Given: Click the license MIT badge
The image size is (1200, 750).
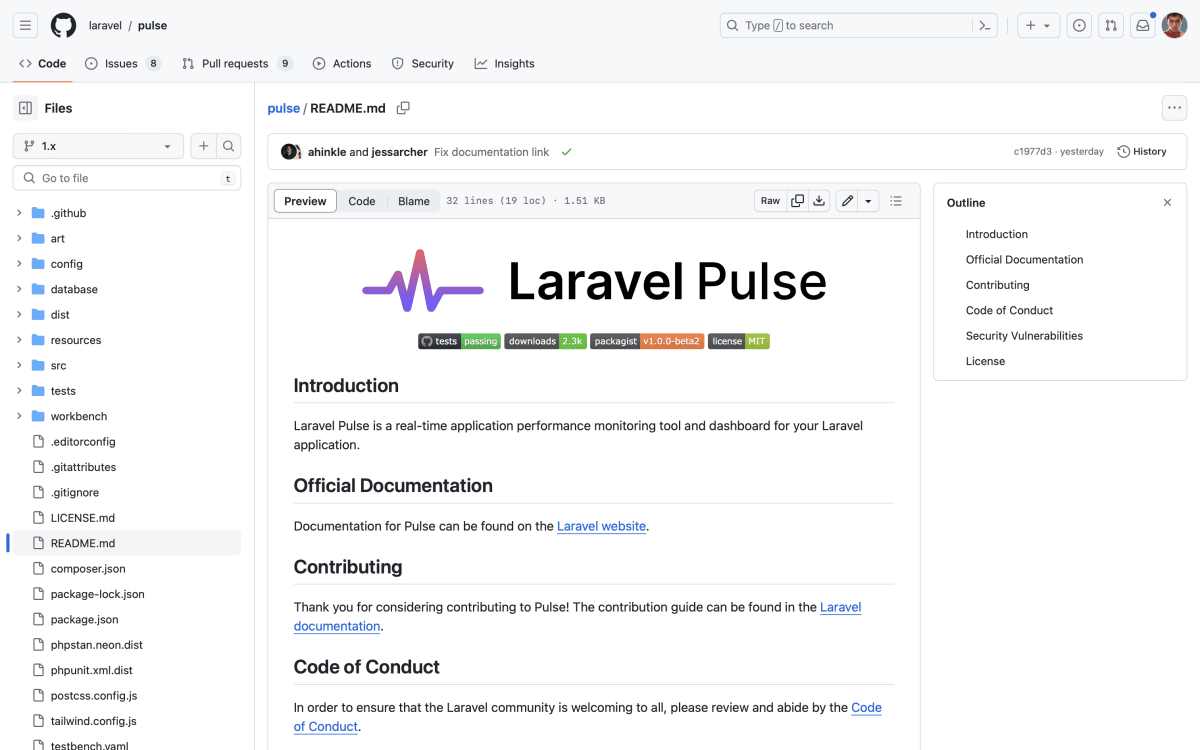Looking at the screenshot, I should pos(739,341).
